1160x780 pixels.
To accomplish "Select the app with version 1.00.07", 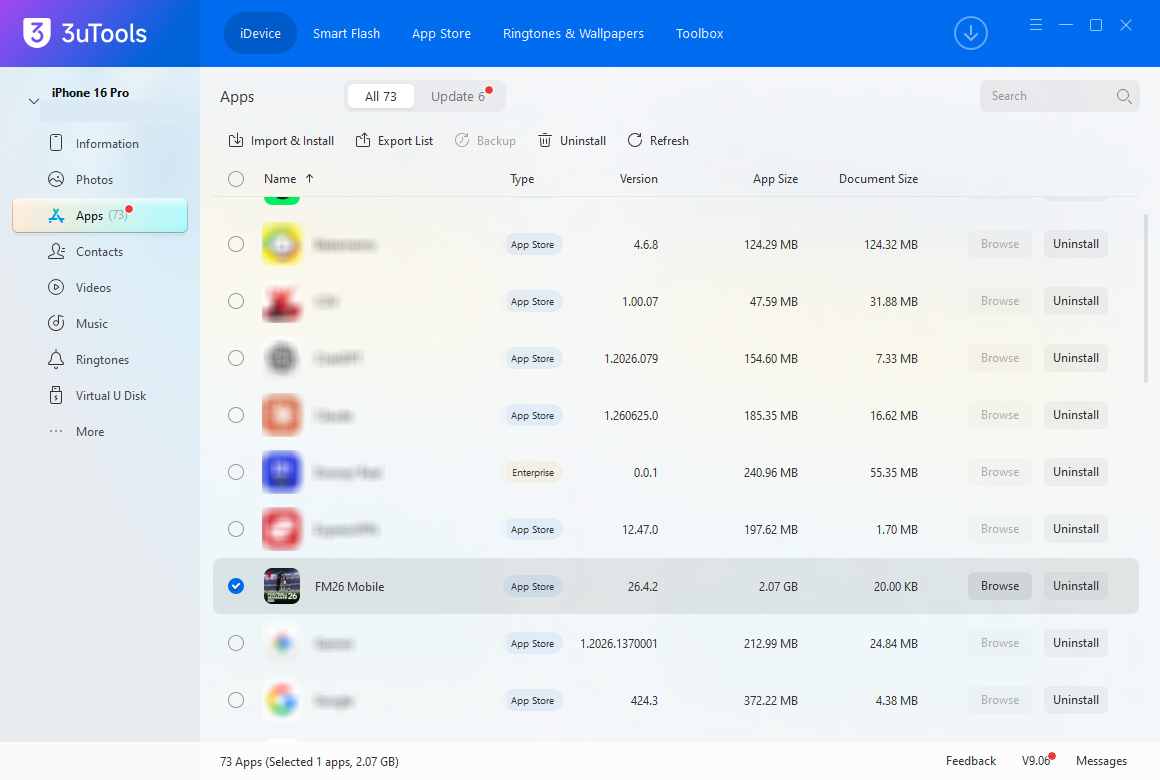I will coord(236,301).
